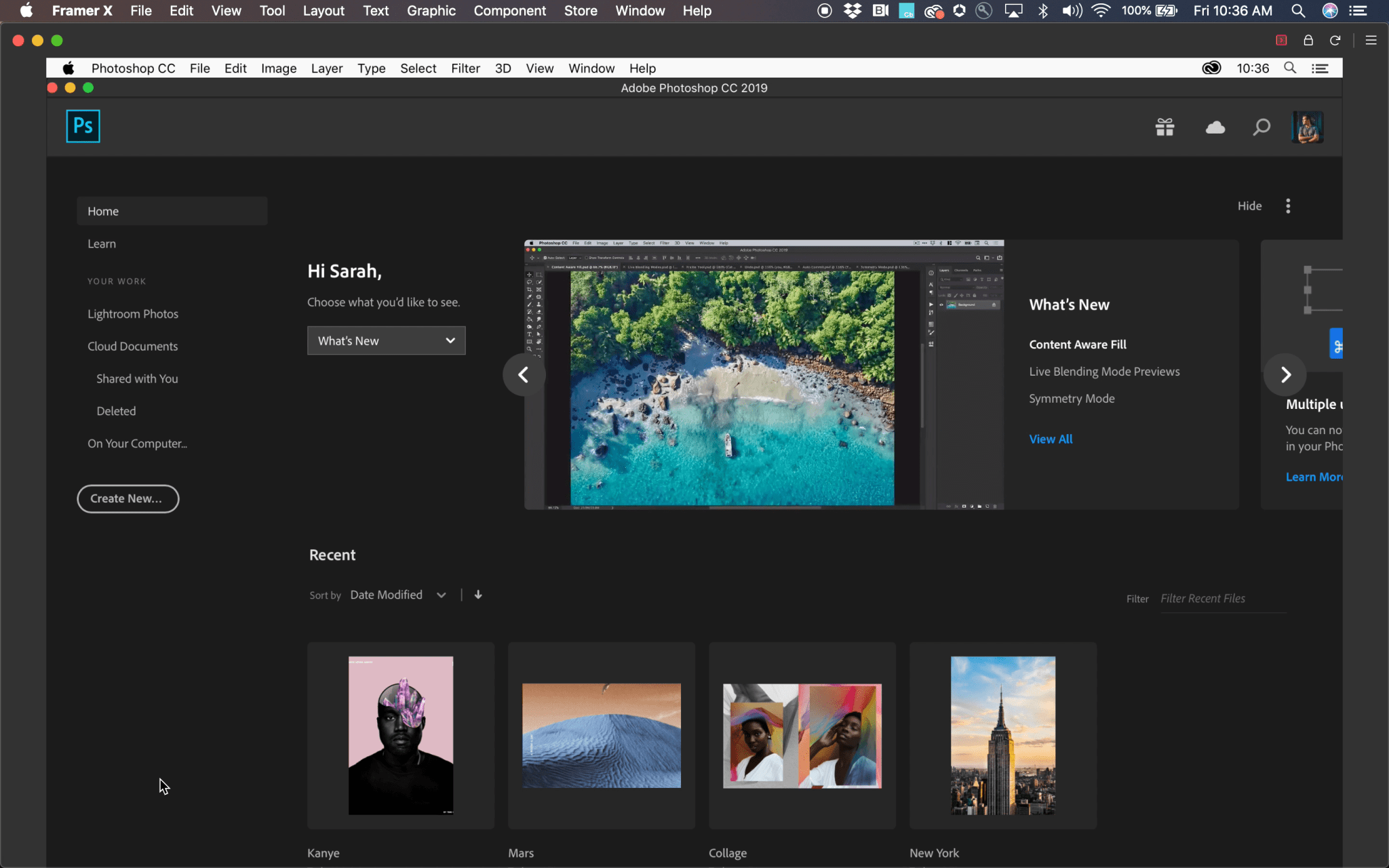Viewport: 1389px width, 868px height.
Task: Open Photoshop Select menu
Action: (418, 68)
